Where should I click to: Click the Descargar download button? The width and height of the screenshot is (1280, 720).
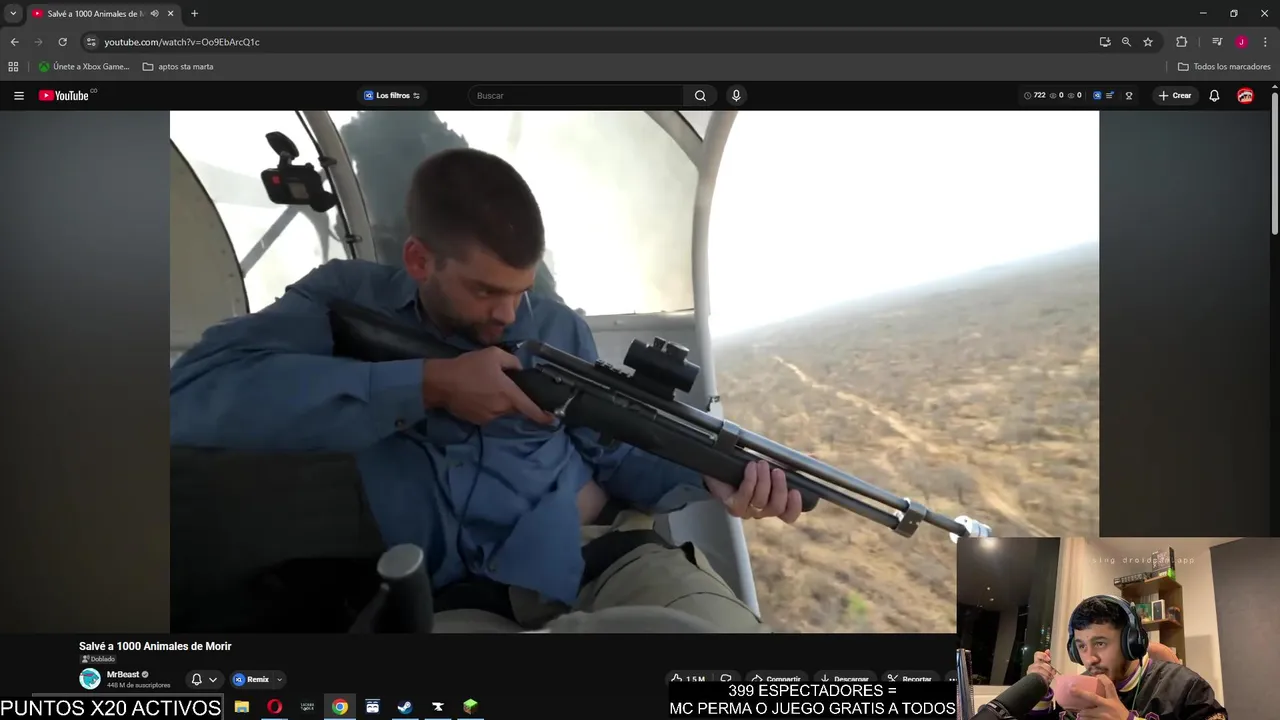tap(845, 679)
